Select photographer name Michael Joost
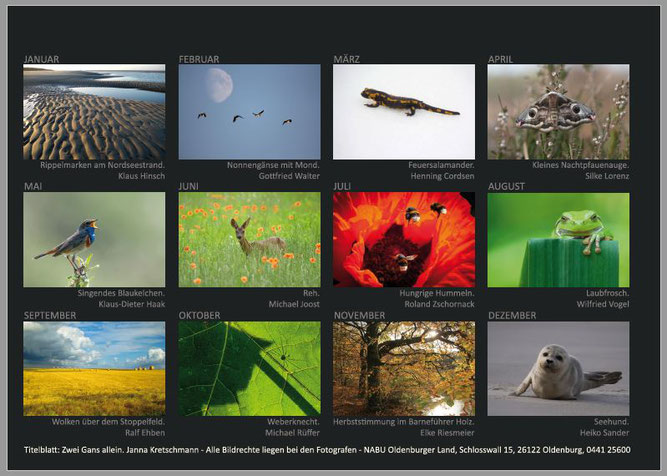This screenshot has height=476, width=667. pyautogui.click(x=294, y=304)
